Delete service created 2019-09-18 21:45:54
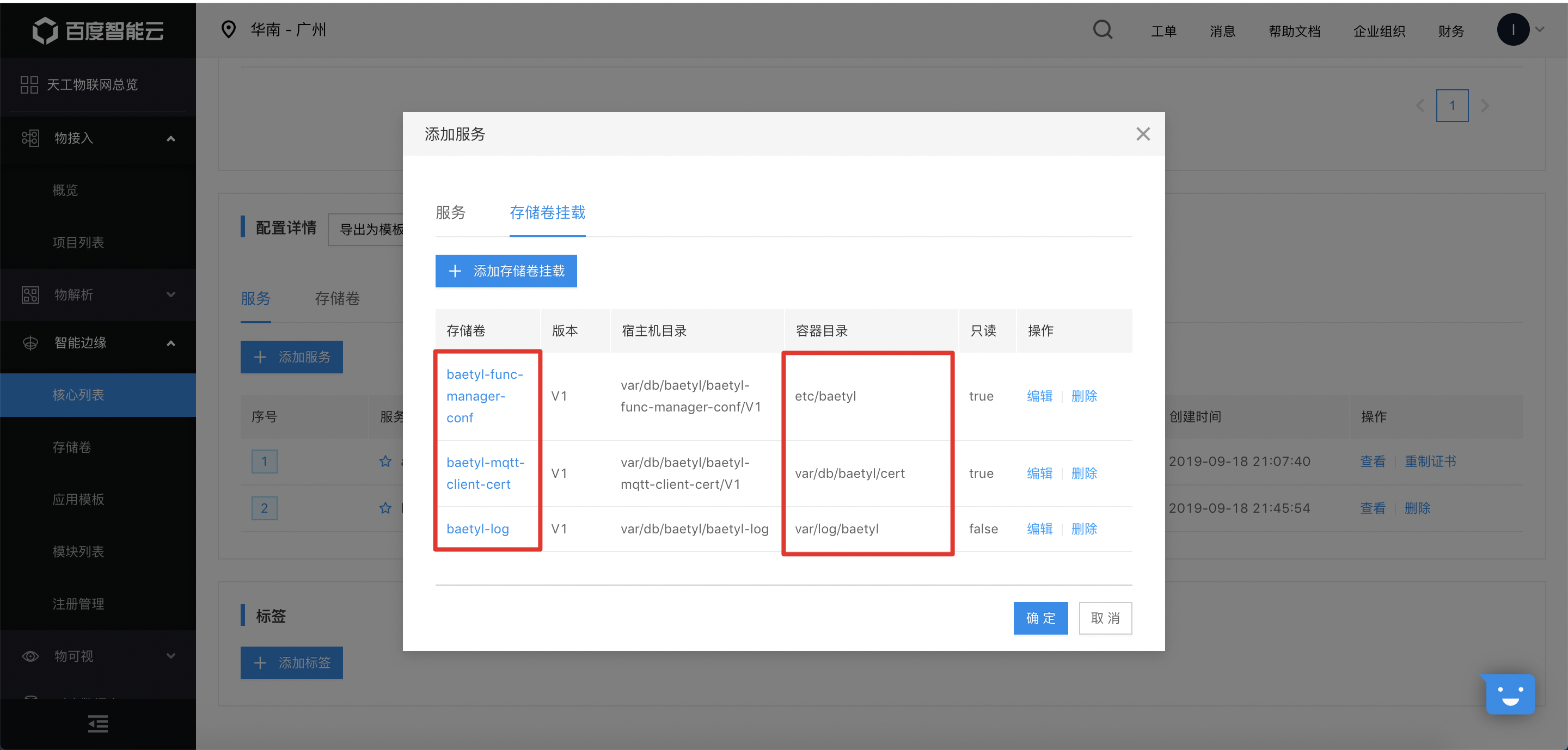 coord(1417,508)
